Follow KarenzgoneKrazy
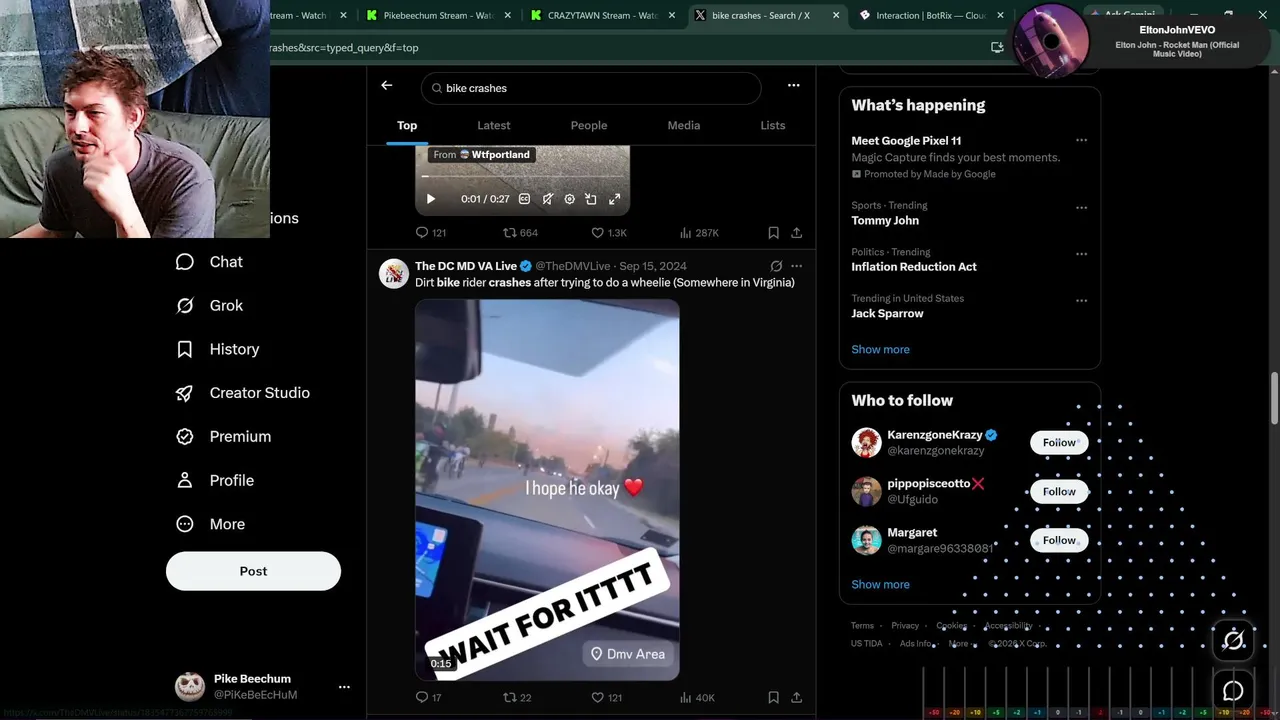The height and width of the screenshot is (720, 1280). pyautogui.click(x=1059, y=442)
